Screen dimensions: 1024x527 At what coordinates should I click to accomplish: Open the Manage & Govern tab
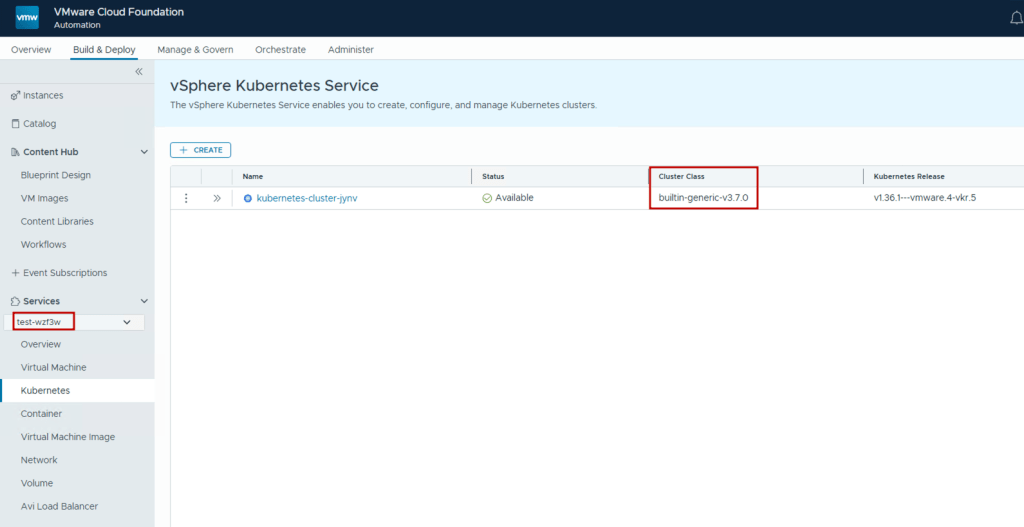tap(195, 50)
